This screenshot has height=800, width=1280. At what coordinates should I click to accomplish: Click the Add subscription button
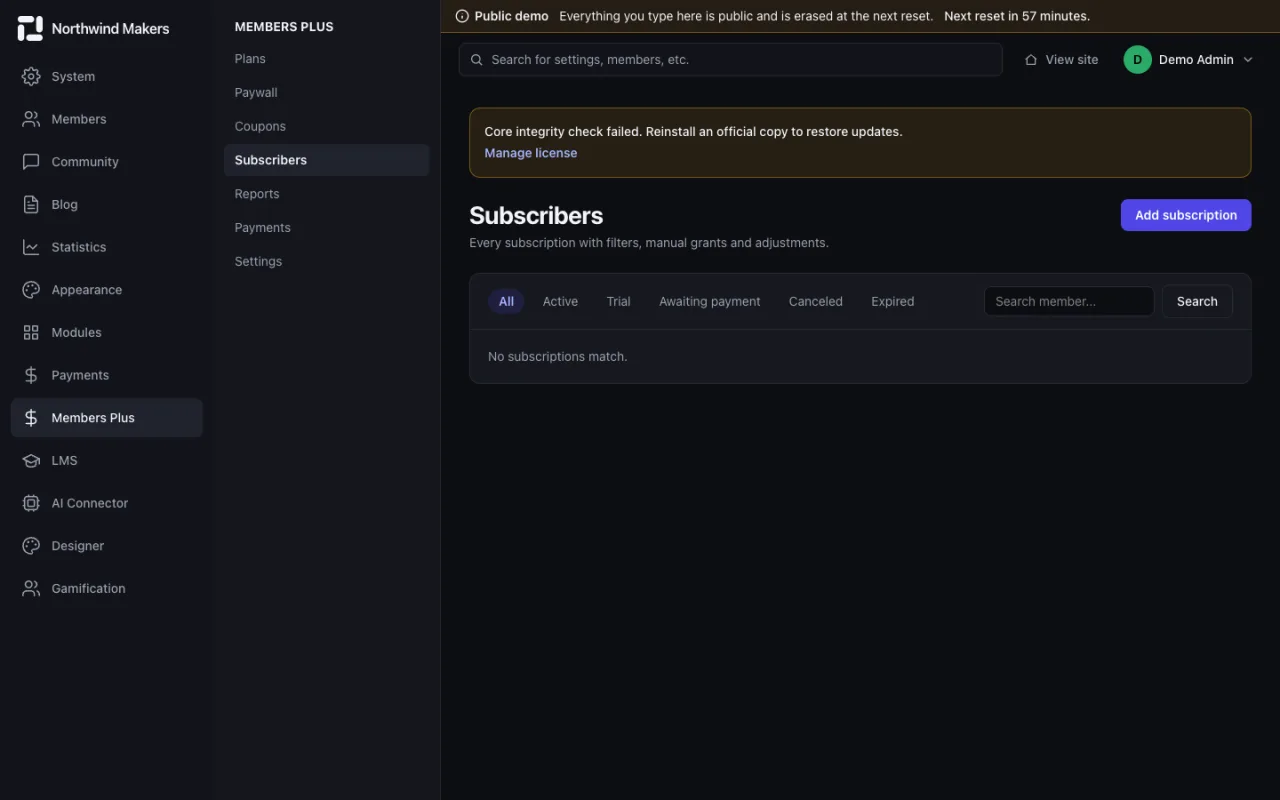[1186, 215]
